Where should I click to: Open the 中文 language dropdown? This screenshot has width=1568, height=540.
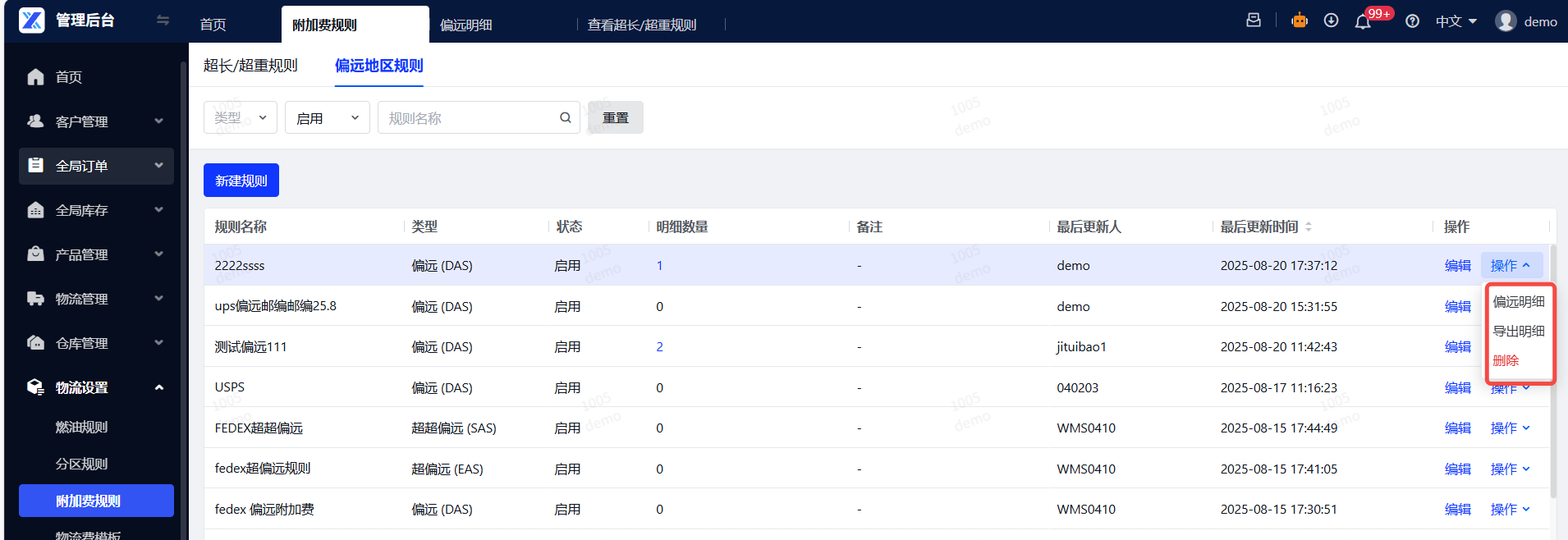pyautogui.click(x=1456, y=22)
